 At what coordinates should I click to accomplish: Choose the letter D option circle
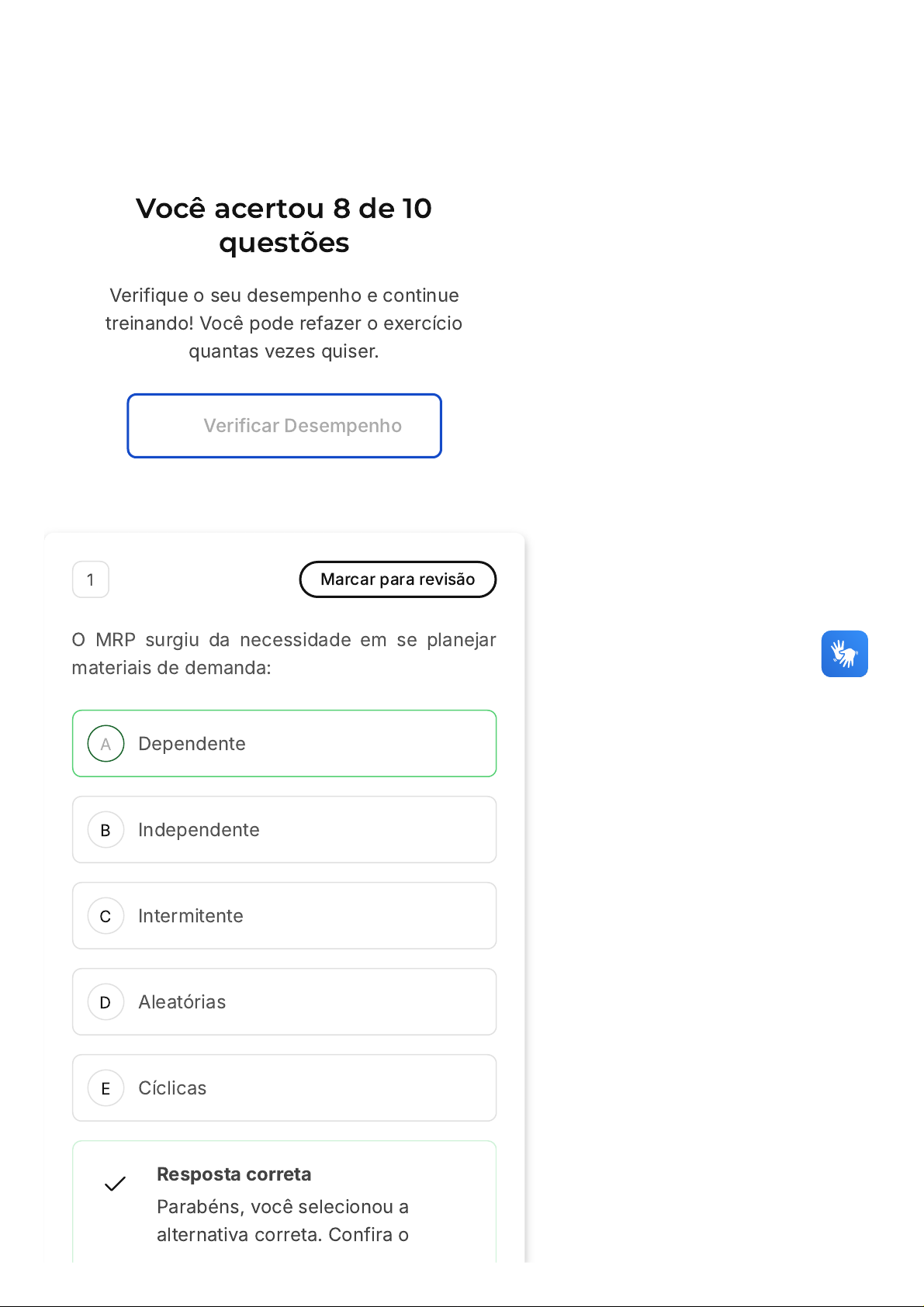[106, 1002]
